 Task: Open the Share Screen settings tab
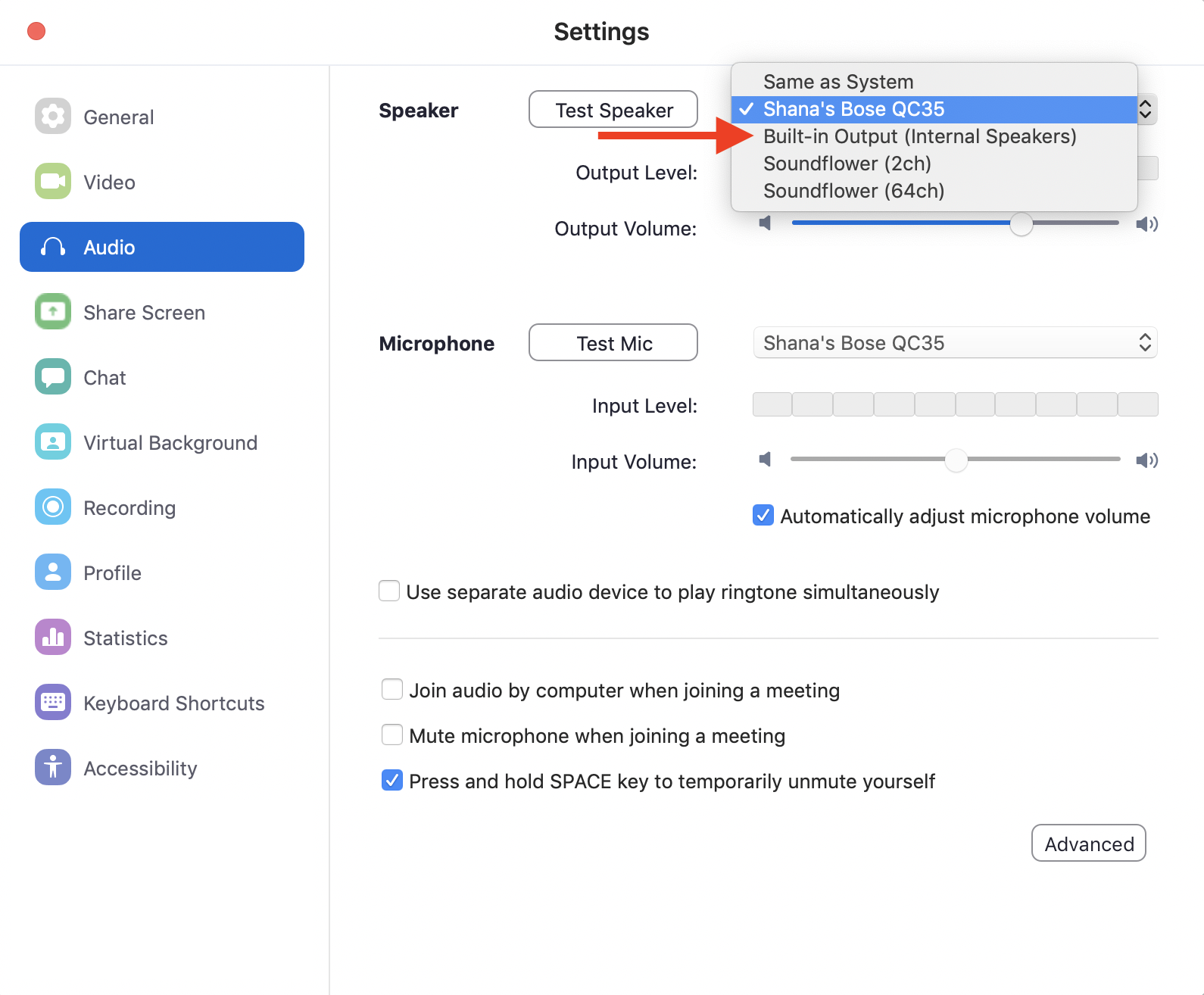[162, 312]
